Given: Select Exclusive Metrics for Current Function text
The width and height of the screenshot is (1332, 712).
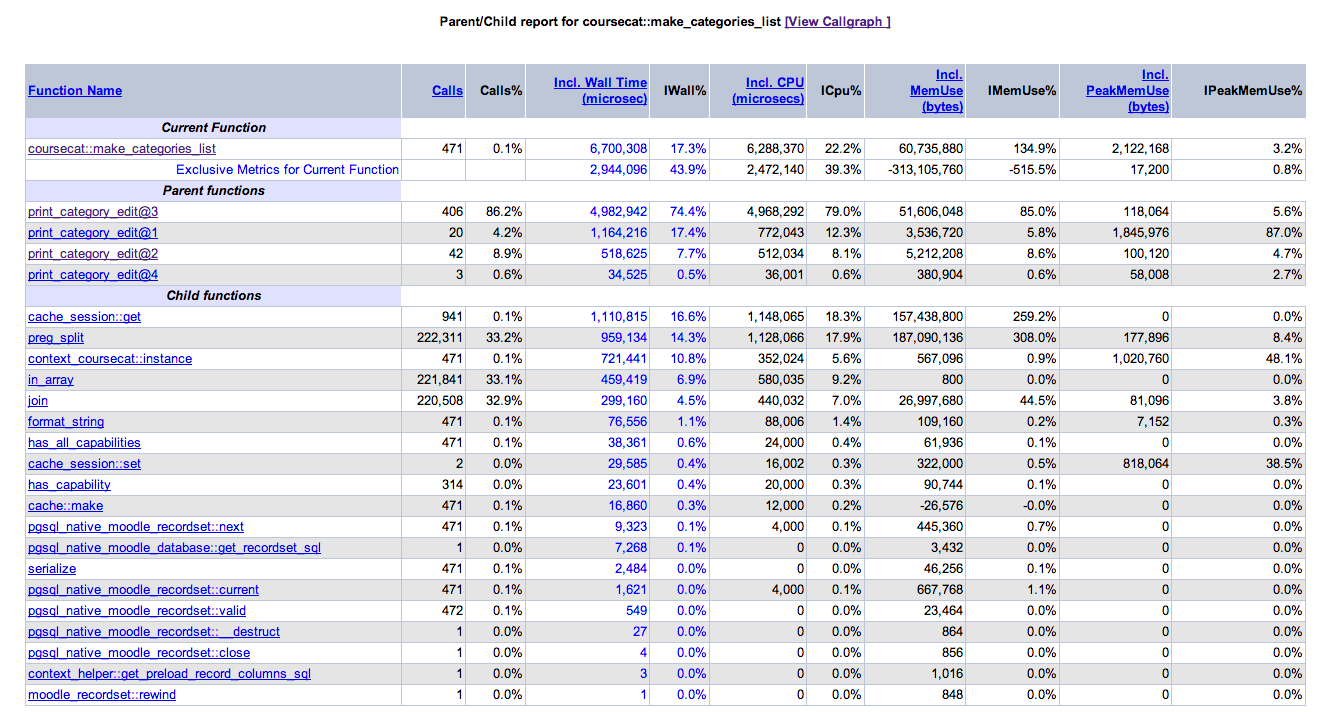Looking at the screenshot, I should [x=288, y=169].
